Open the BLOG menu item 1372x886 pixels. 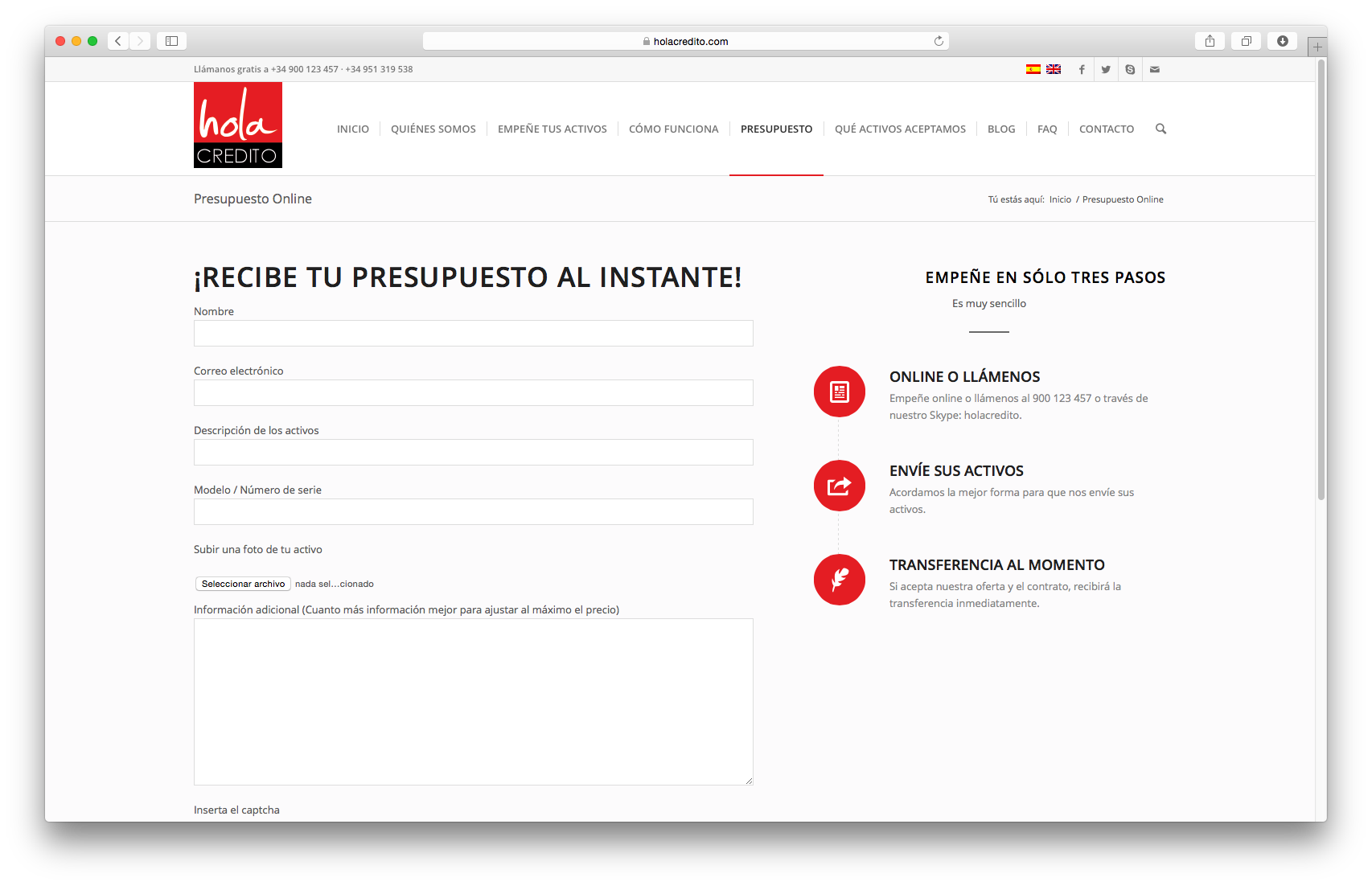pyautogui.click(x=1001, y=129)
